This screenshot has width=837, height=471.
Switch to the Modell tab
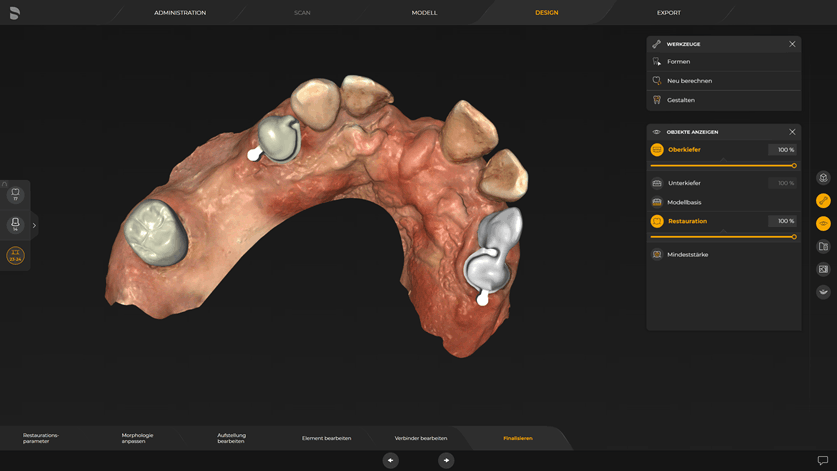(x=424, y=13)
